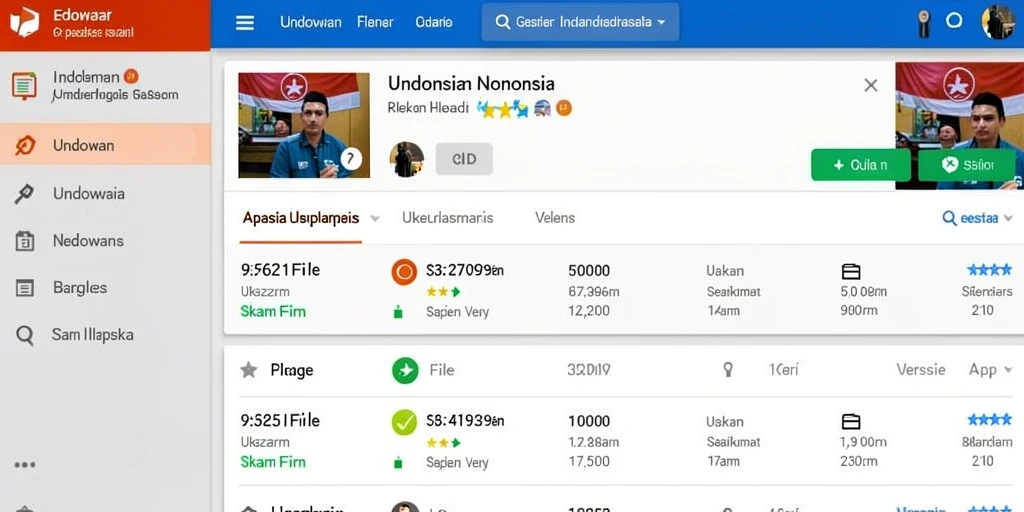The image size is (1024, 512).
Task: Open the three-dots more menu in the sidebar
Action: (x=25, y=465)
